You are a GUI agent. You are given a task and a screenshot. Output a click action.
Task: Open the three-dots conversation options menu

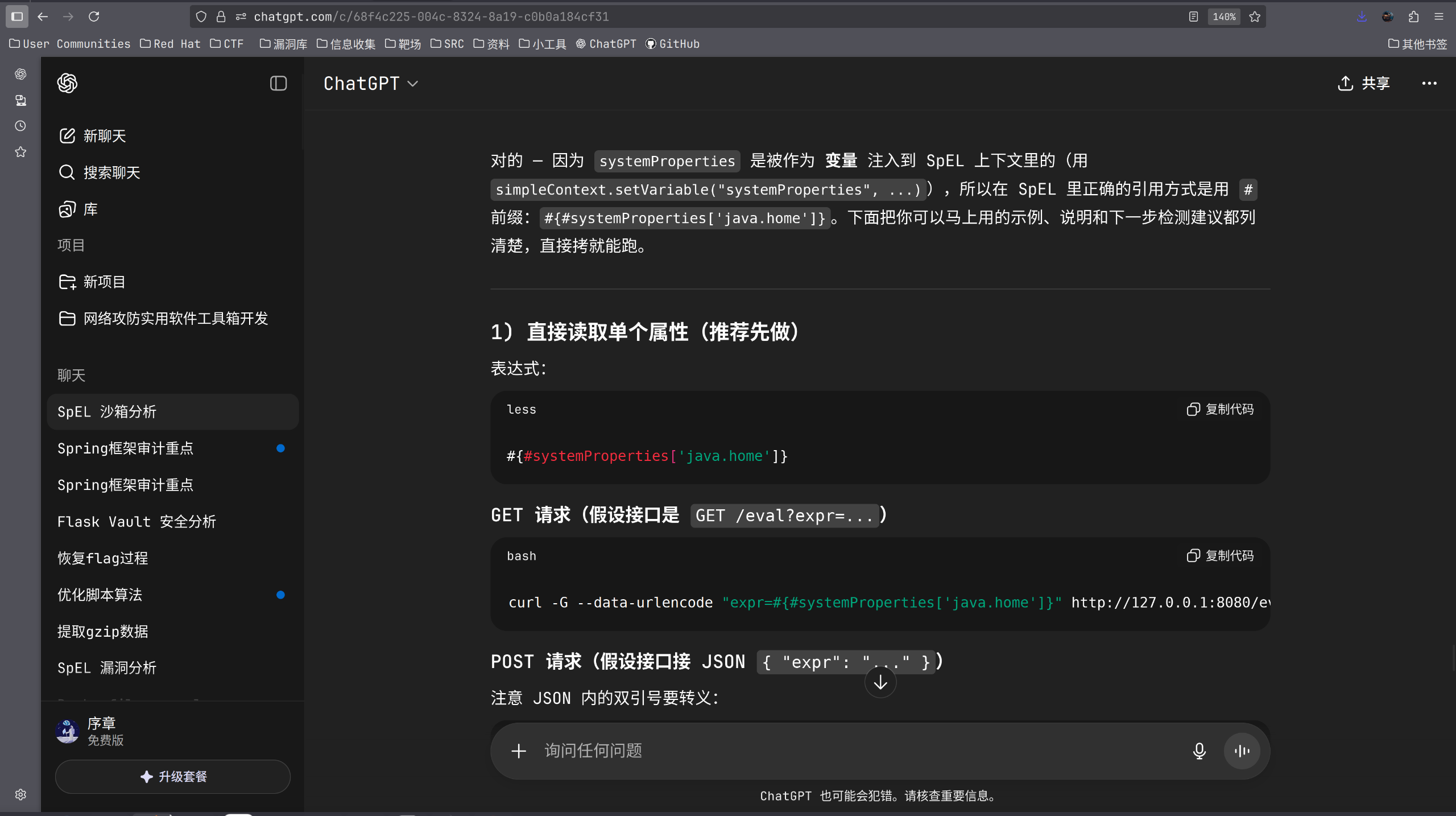1429,83
